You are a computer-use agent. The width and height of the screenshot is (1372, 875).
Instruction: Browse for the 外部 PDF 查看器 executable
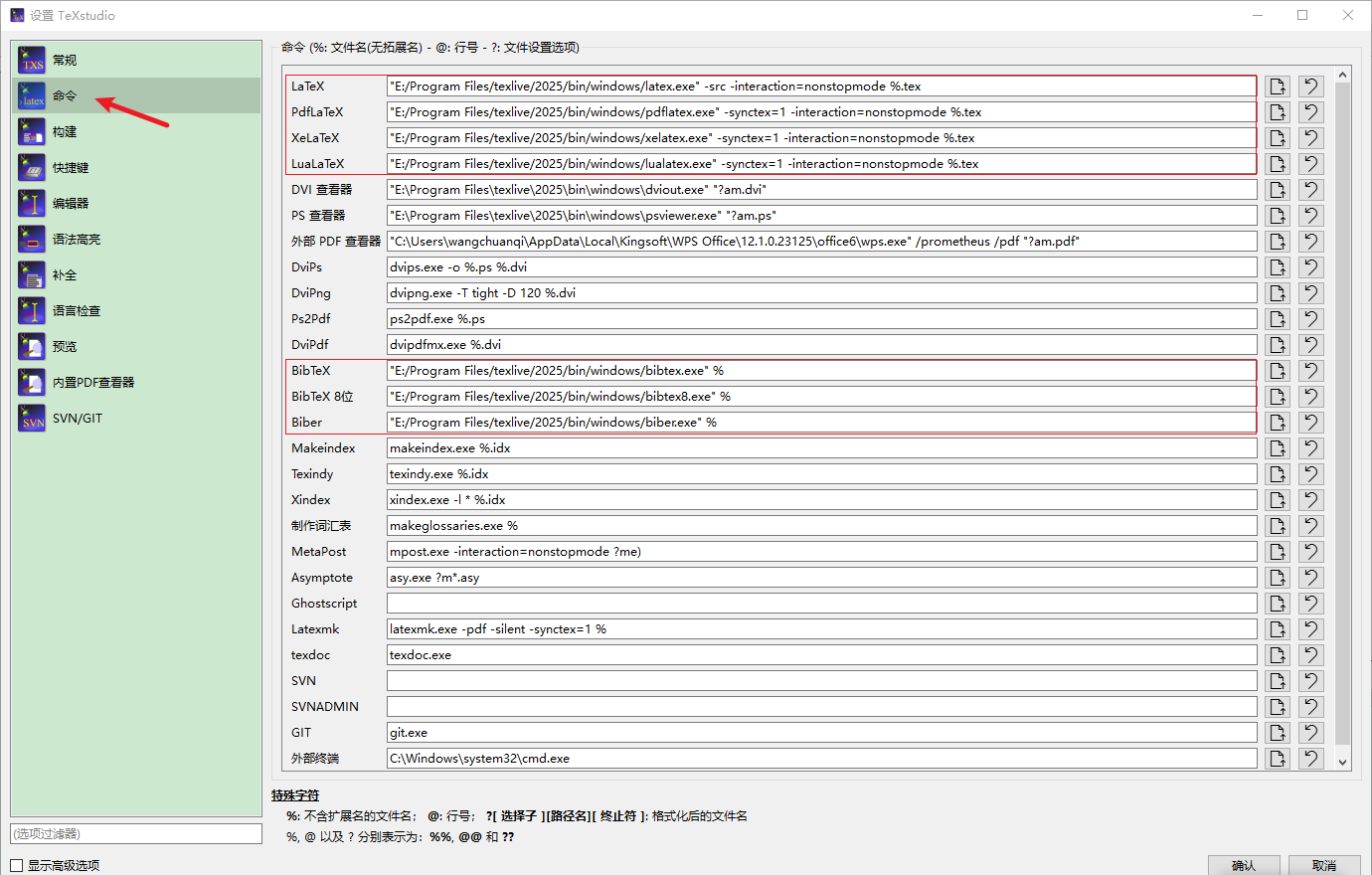click(1278, 242)
